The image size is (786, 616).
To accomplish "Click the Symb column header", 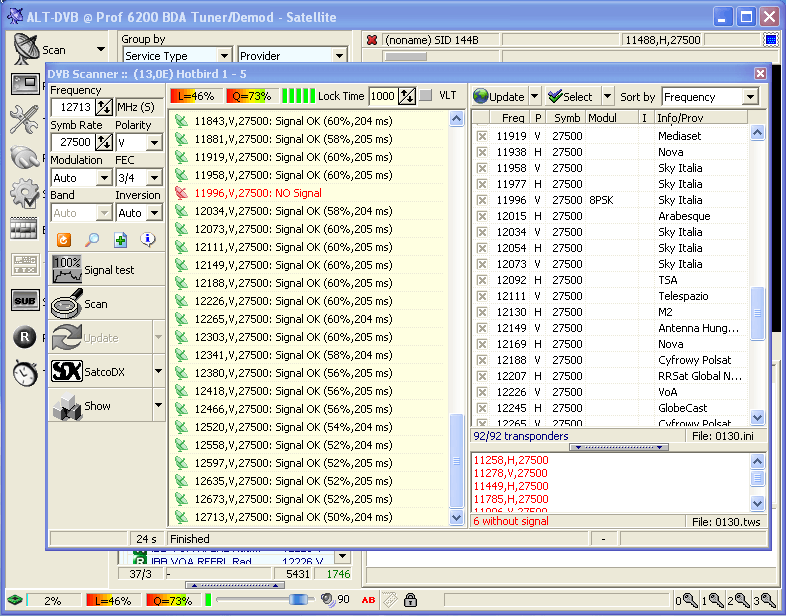I will 566,118.
